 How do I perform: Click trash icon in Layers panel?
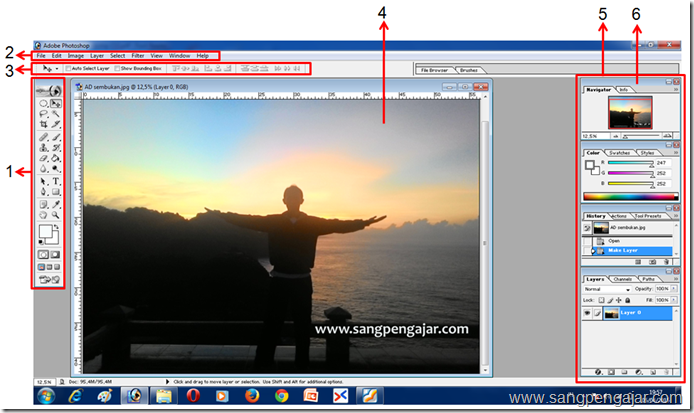tap(667, 372)
